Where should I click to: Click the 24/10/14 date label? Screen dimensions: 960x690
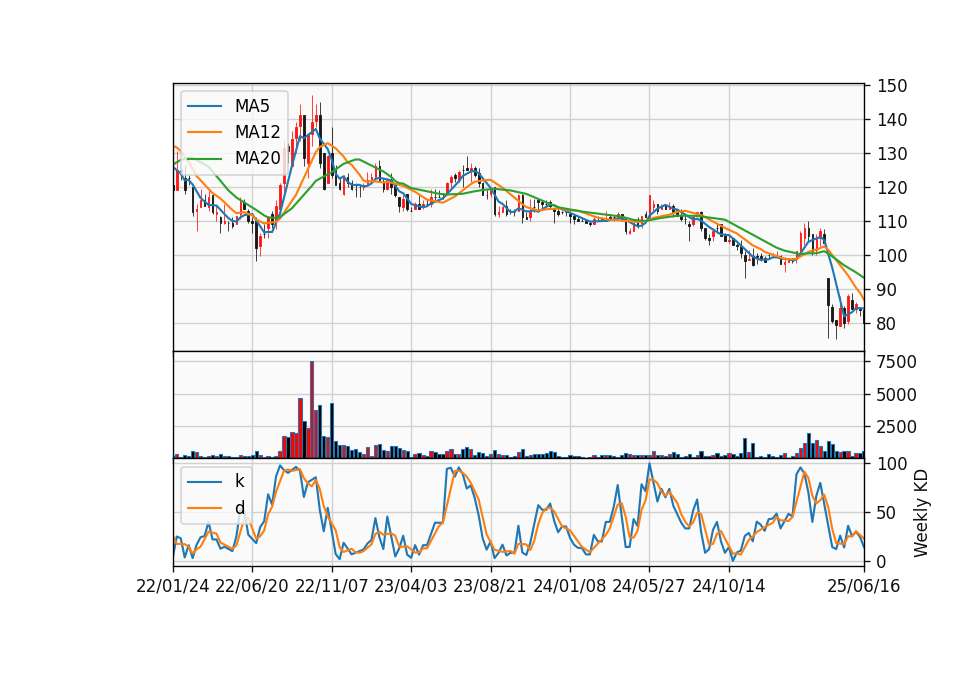[729, 586]
